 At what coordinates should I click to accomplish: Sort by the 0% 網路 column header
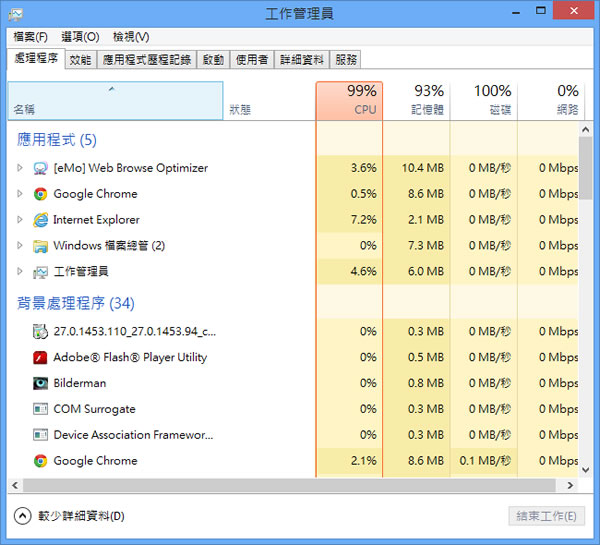tap(551, 101)
